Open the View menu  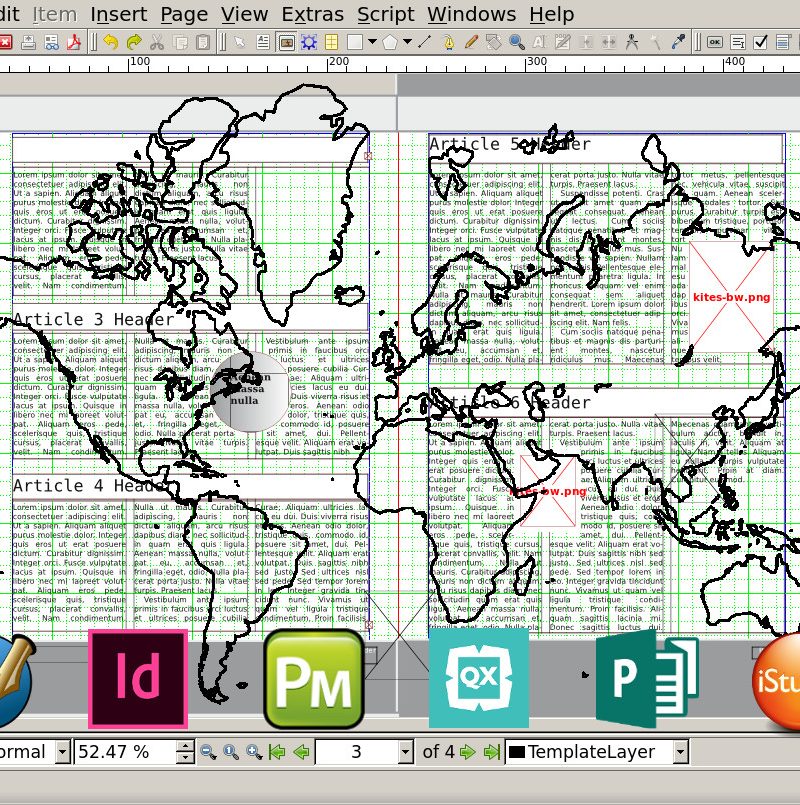[244, 14]
